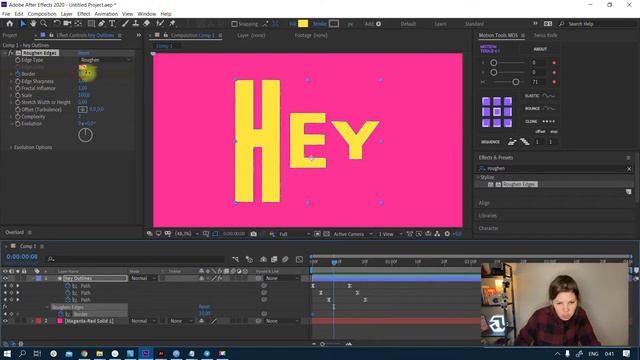Select the Eraser tool
The width and height of the screenshot is (640, 360).
tap(146, 24)
